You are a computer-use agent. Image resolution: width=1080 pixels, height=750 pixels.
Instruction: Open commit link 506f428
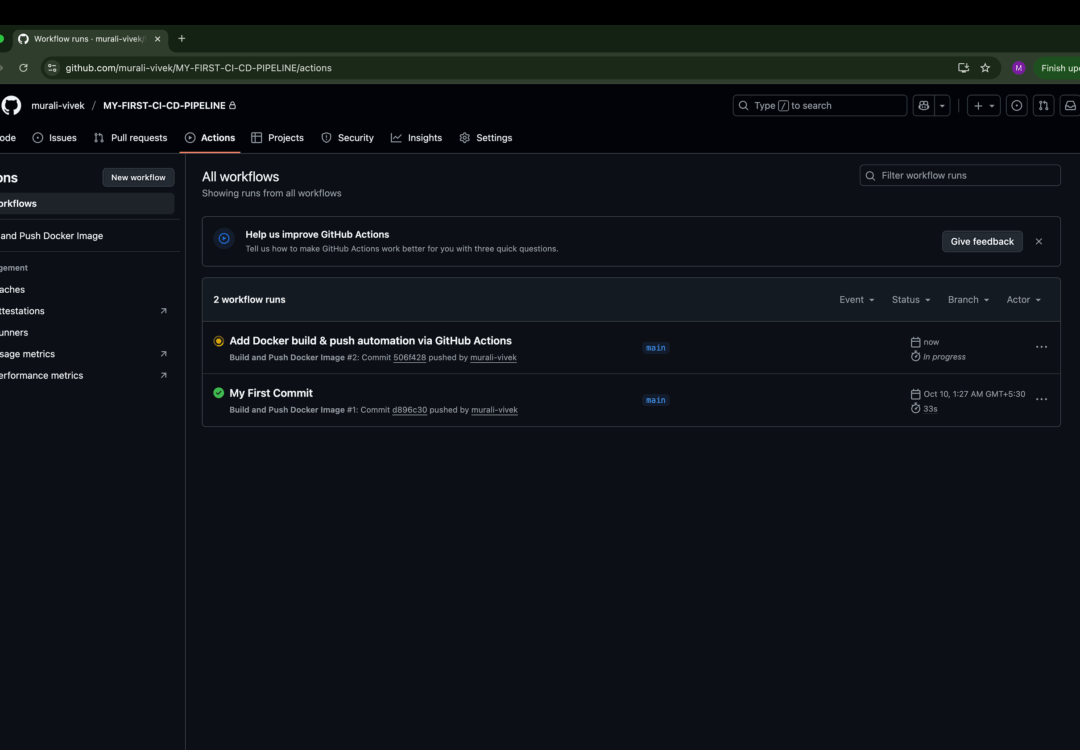tap(409, 357)
